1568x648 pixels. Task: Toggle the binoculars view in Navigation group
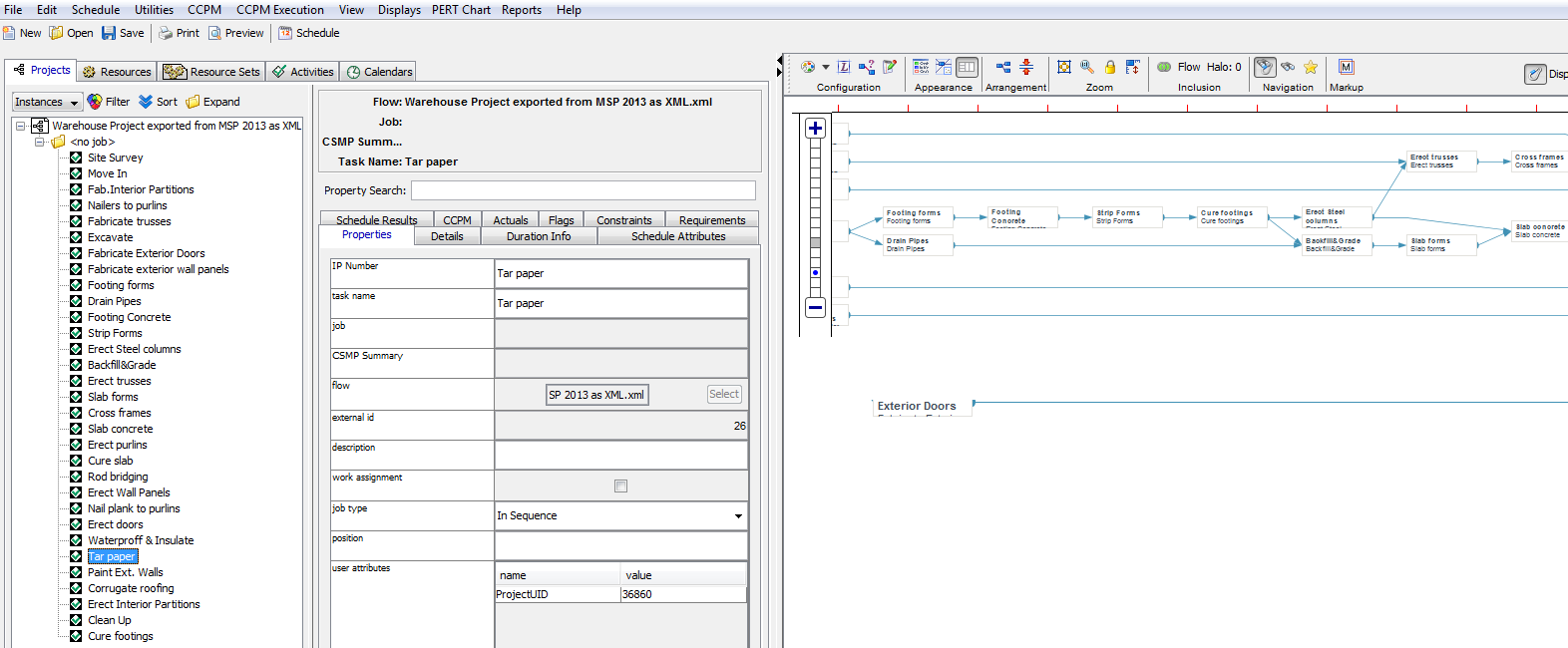coord(1288,67)
